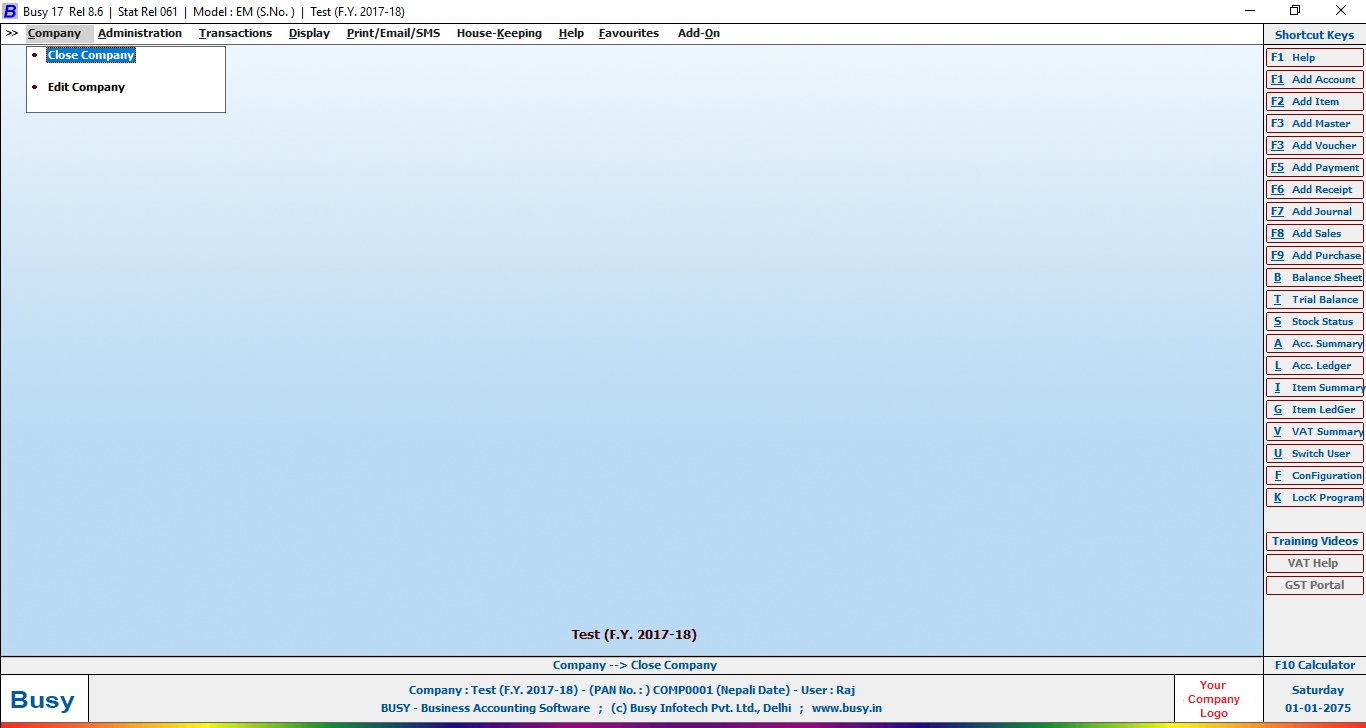Click the >> arrows beside Company menu
This screenshot has width=1366, height=728.
coord(12,33)
